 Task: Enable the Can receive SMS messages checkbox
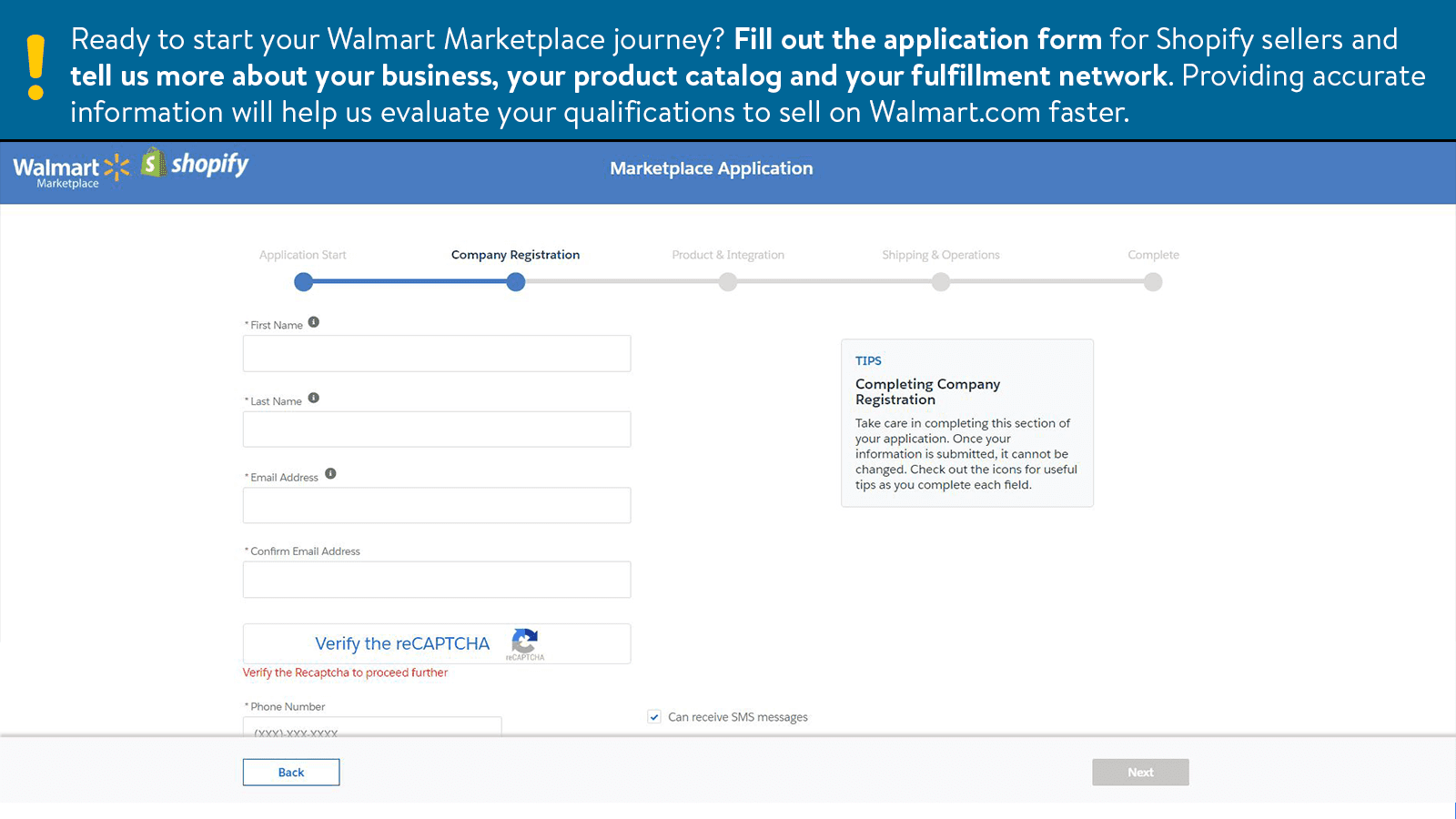pyautogui.click(x=654, y=716)
